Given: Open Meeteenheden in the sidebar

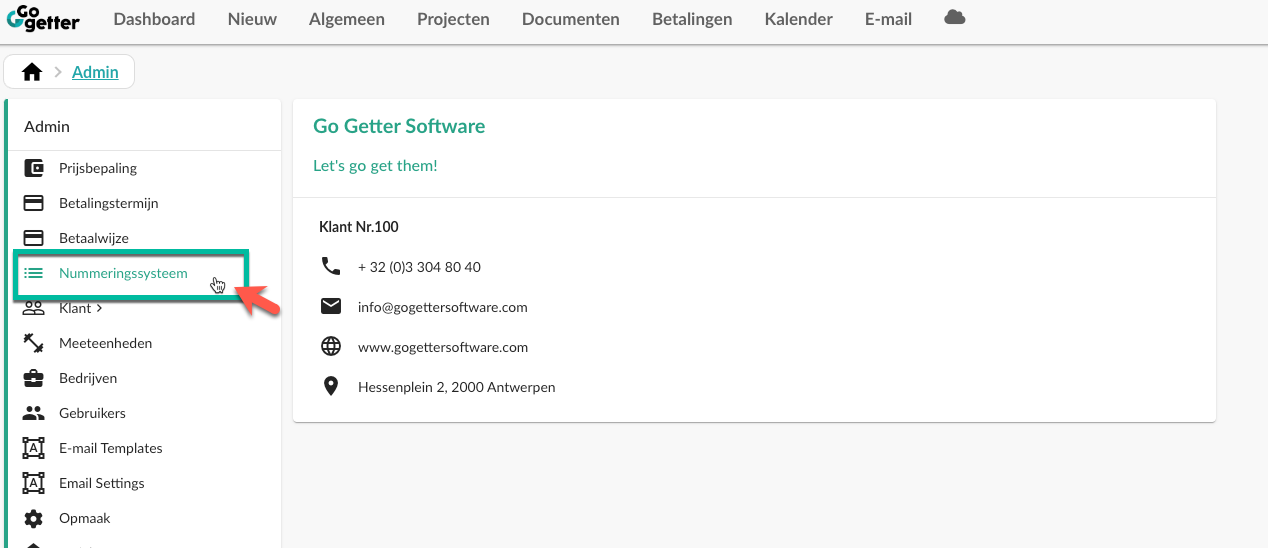Looking at the screenshot, I should tap(106, 343).
